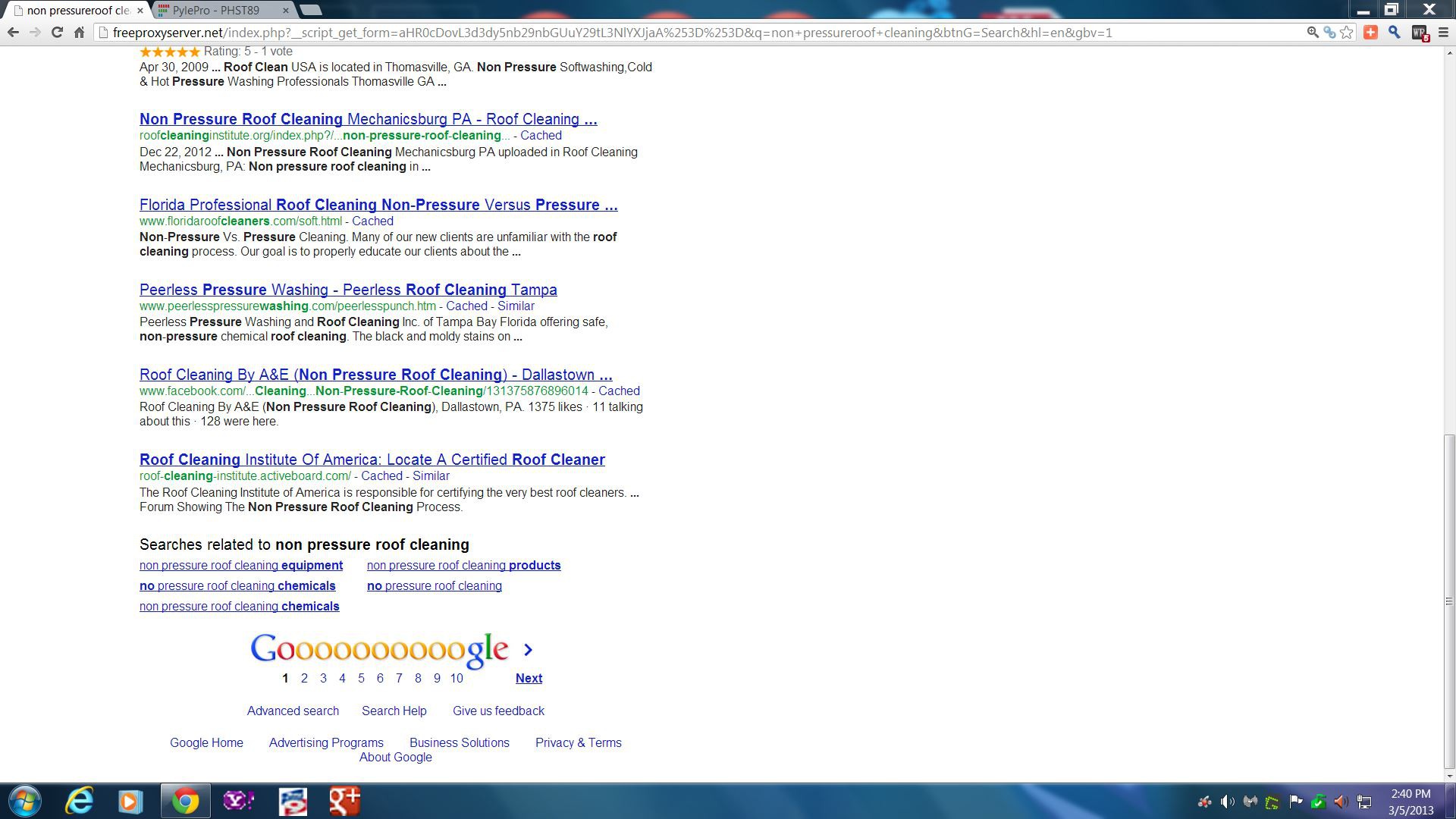Viewport: 1456px width, 819px height.
Task: Open Peerless Pressure Washing result
Action: click(x=348, y=290)
